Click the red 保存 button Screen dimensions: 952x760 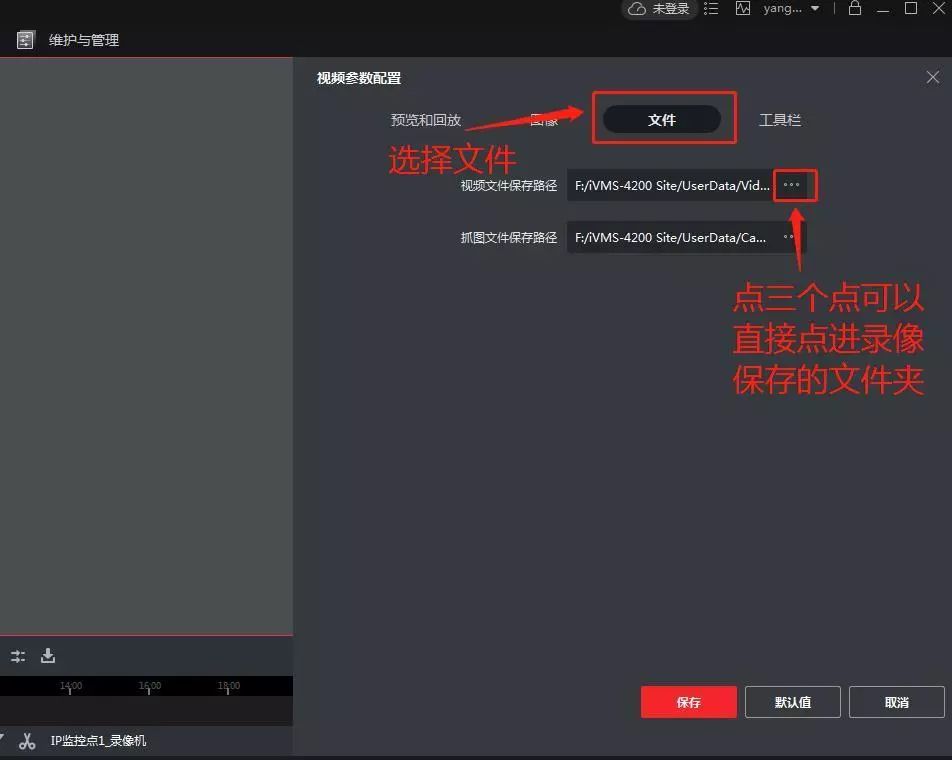[x=688, y=702]
